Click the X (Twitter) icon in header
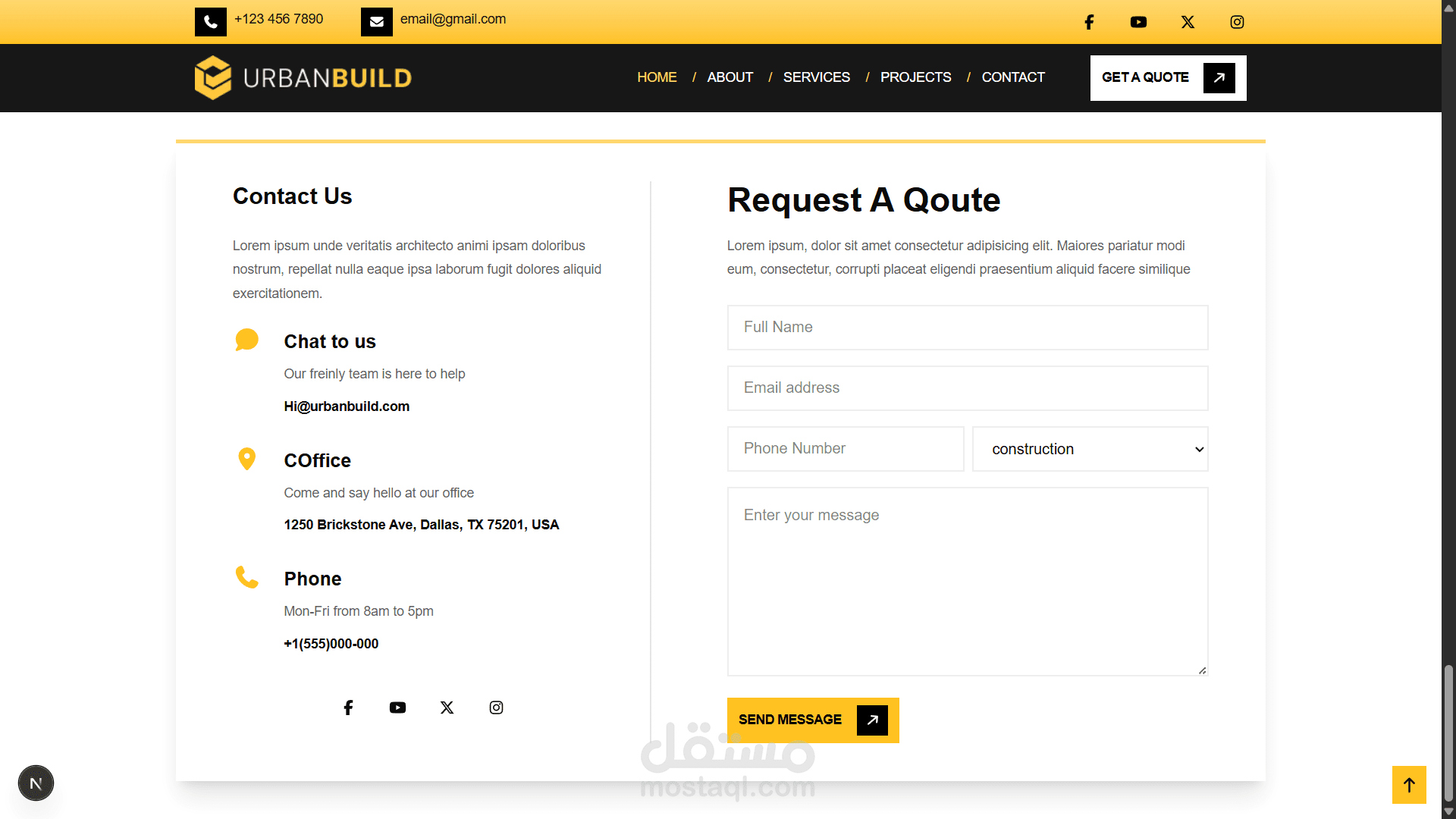The image size is (1456, 819). [x=1188, y=22]
